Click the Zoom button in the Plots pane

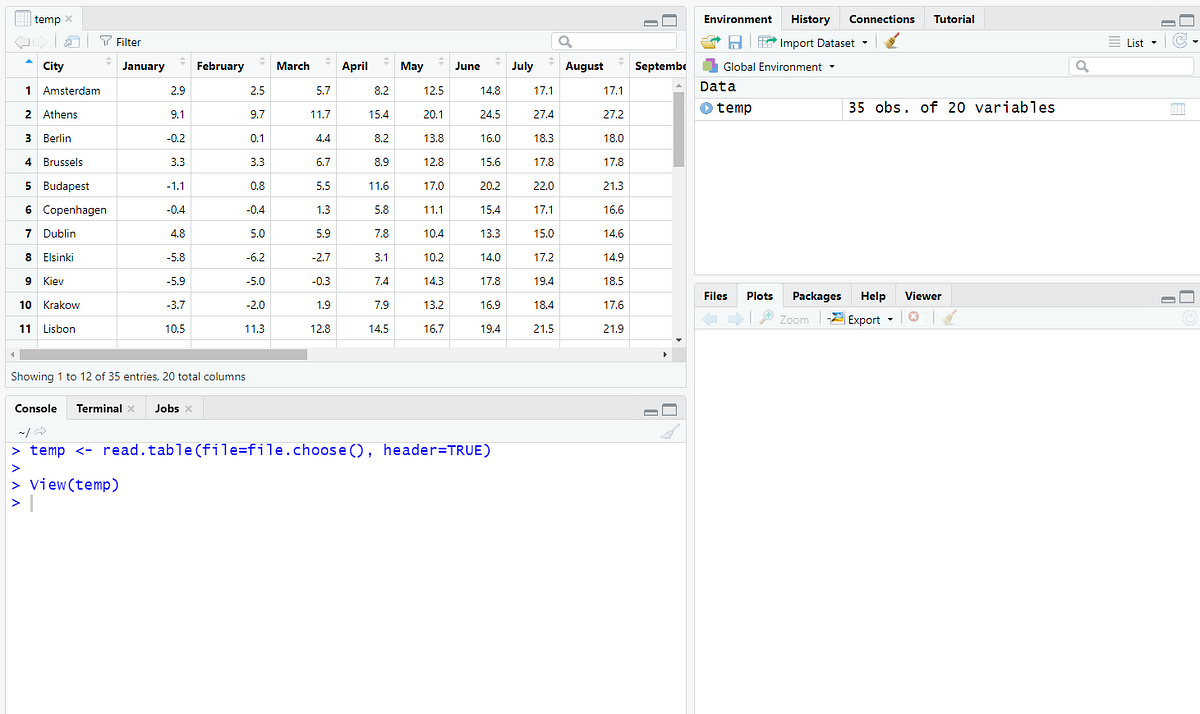pyautogui.click(x=790, y=318)
